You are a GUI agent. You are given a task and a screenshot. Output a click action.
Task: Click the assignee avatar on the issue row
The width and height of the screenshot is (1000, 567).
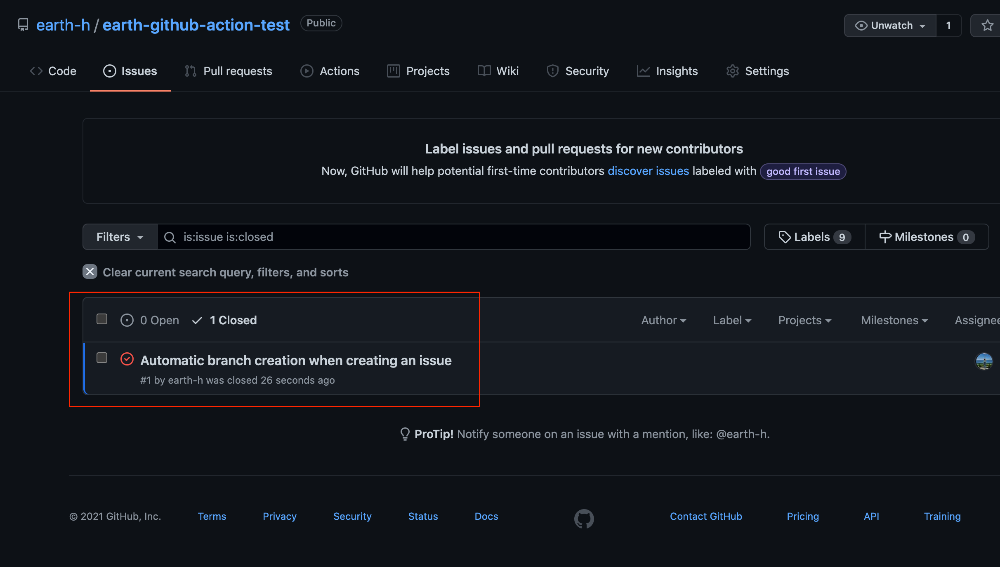tap(984, 361)
